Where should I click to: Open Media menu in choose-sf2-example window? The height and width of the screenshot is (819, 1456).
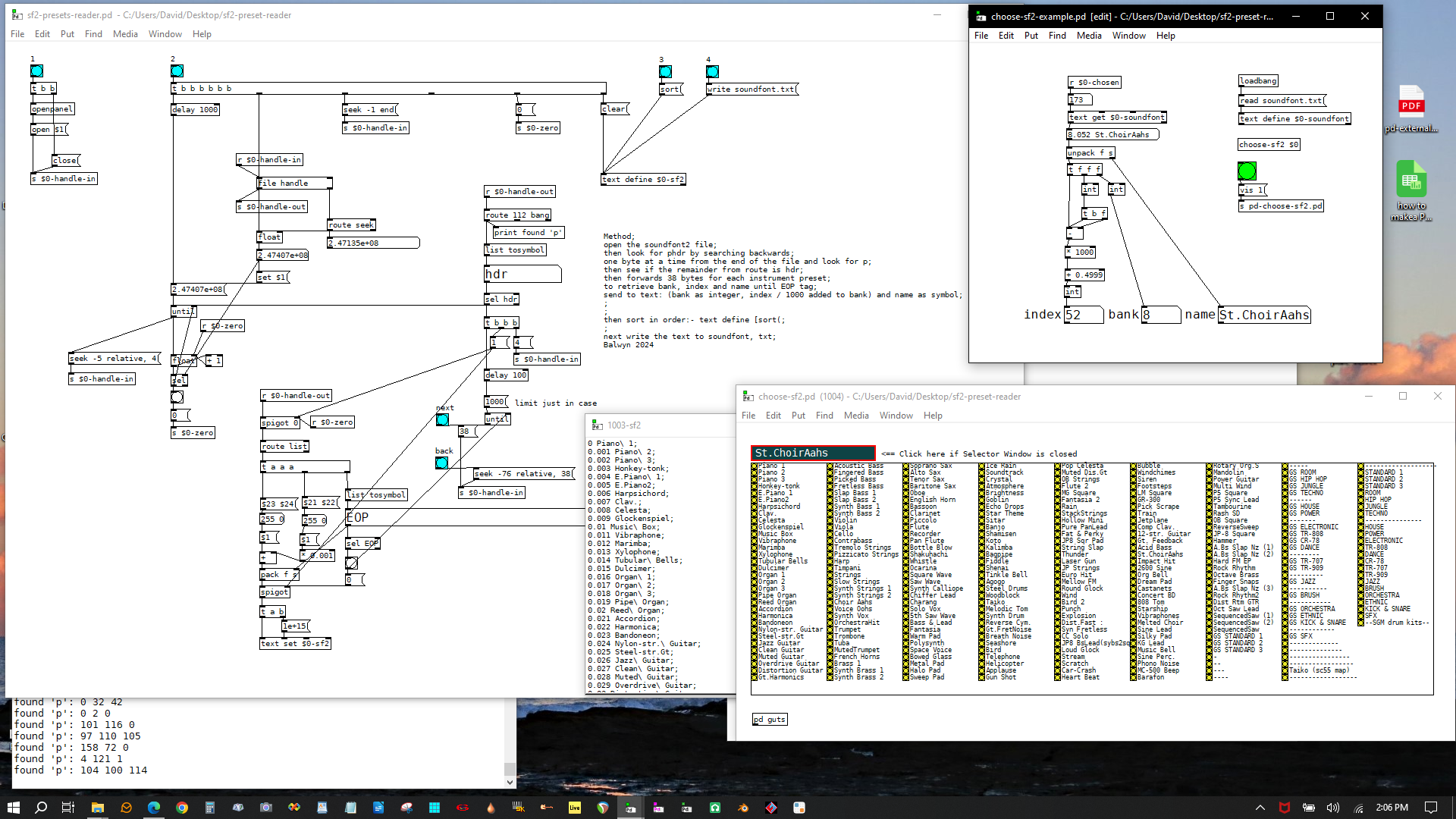pyautogui.click(x=1089, y=36)
